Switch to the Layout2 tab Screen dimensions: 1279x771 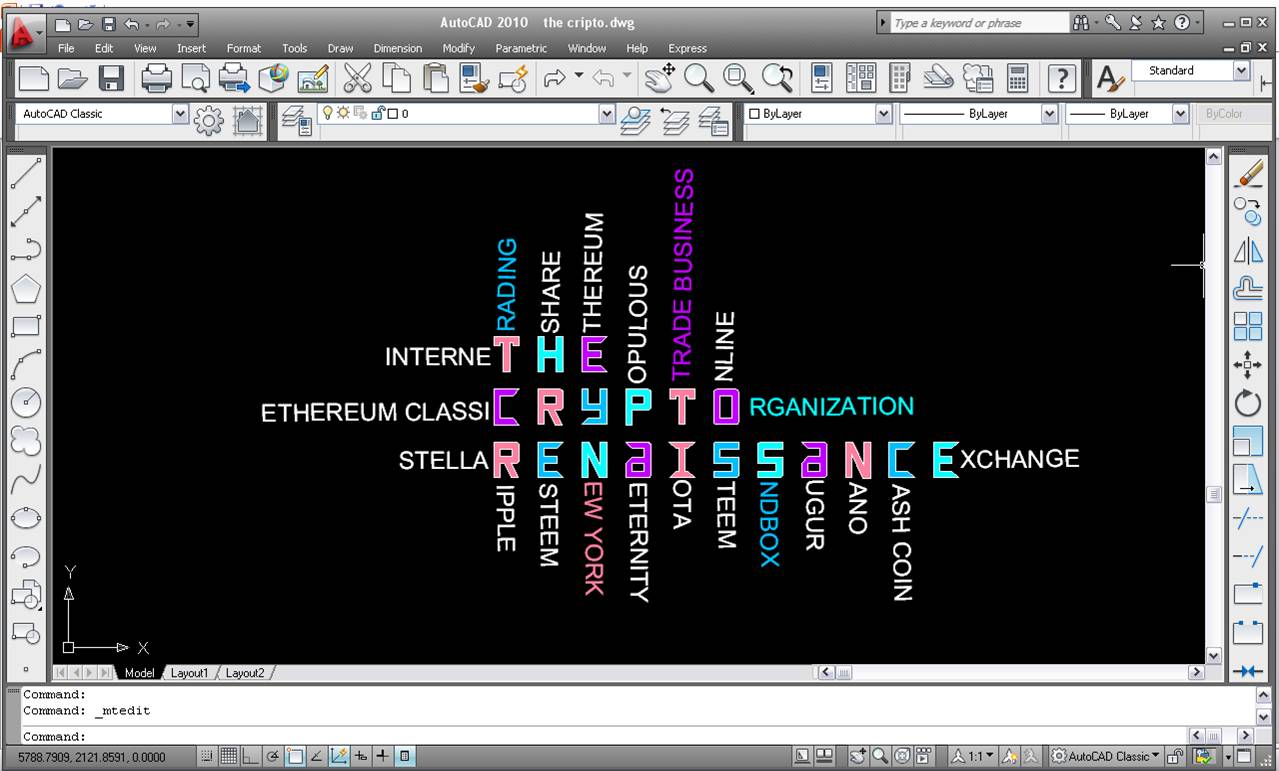[x=245, y=674]
